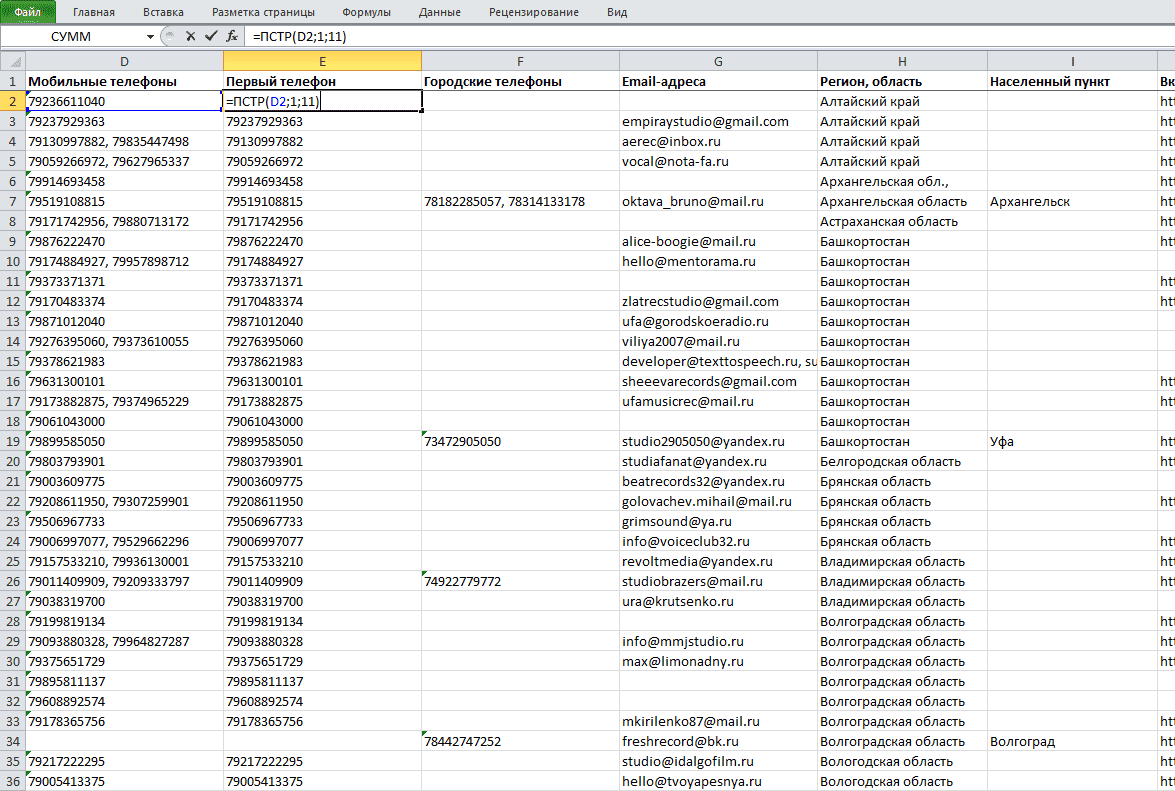The image size is (1175, 791).
Task: Open the Формулы ribbon tab
Action: point(366,12)
